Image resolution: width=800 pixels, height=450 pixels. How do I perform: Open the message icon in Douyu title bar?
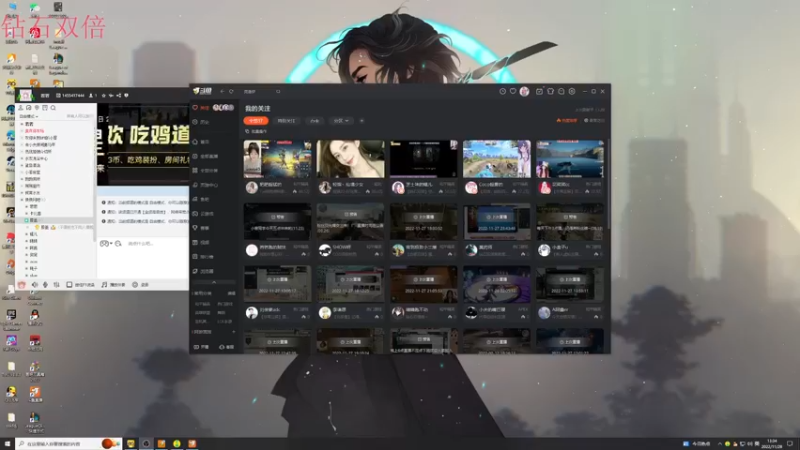561,91
